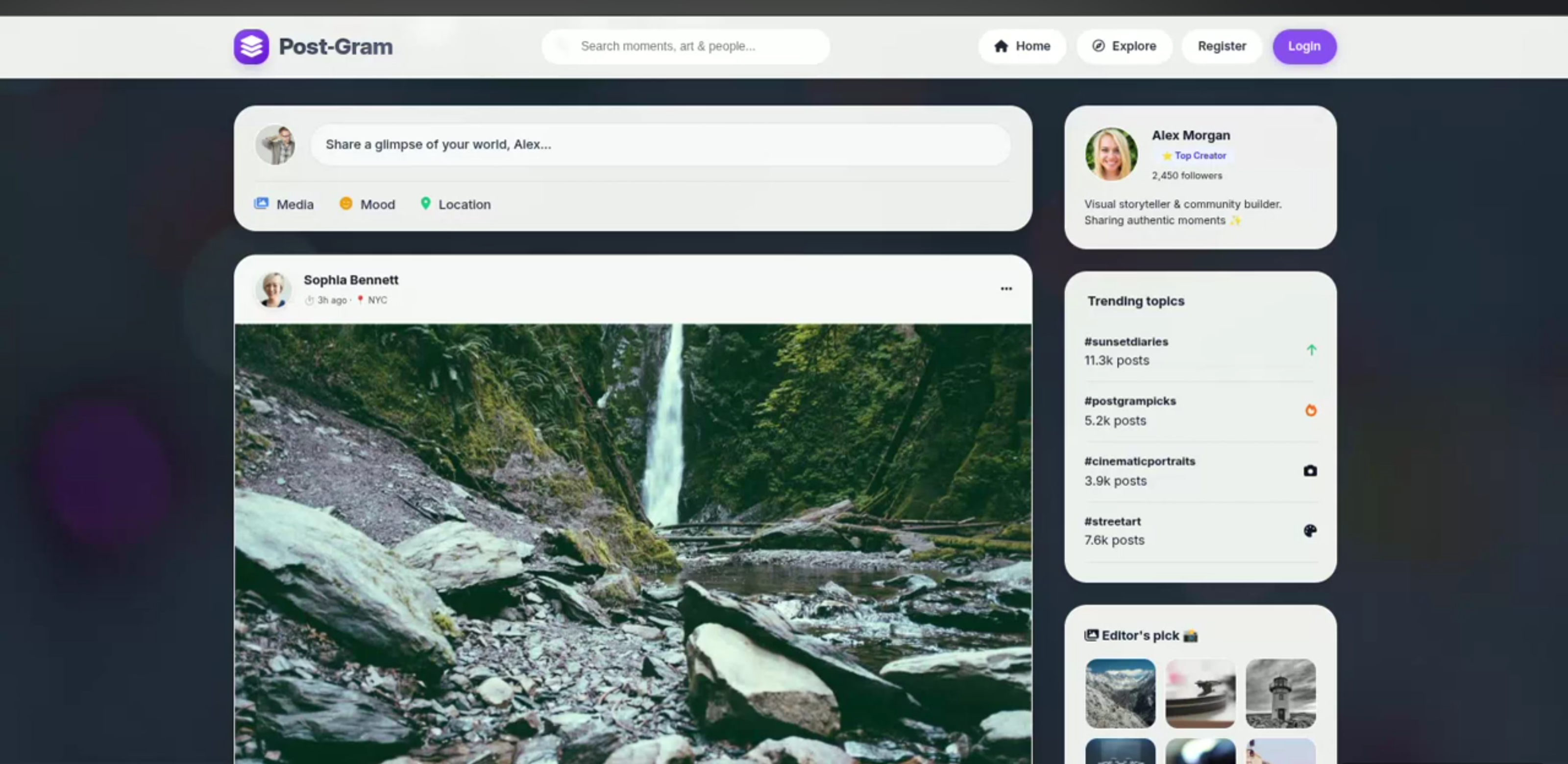This screenshot has height=764, width=1568.
Task: Click the house icon in the Home button
Action: 1001,46
